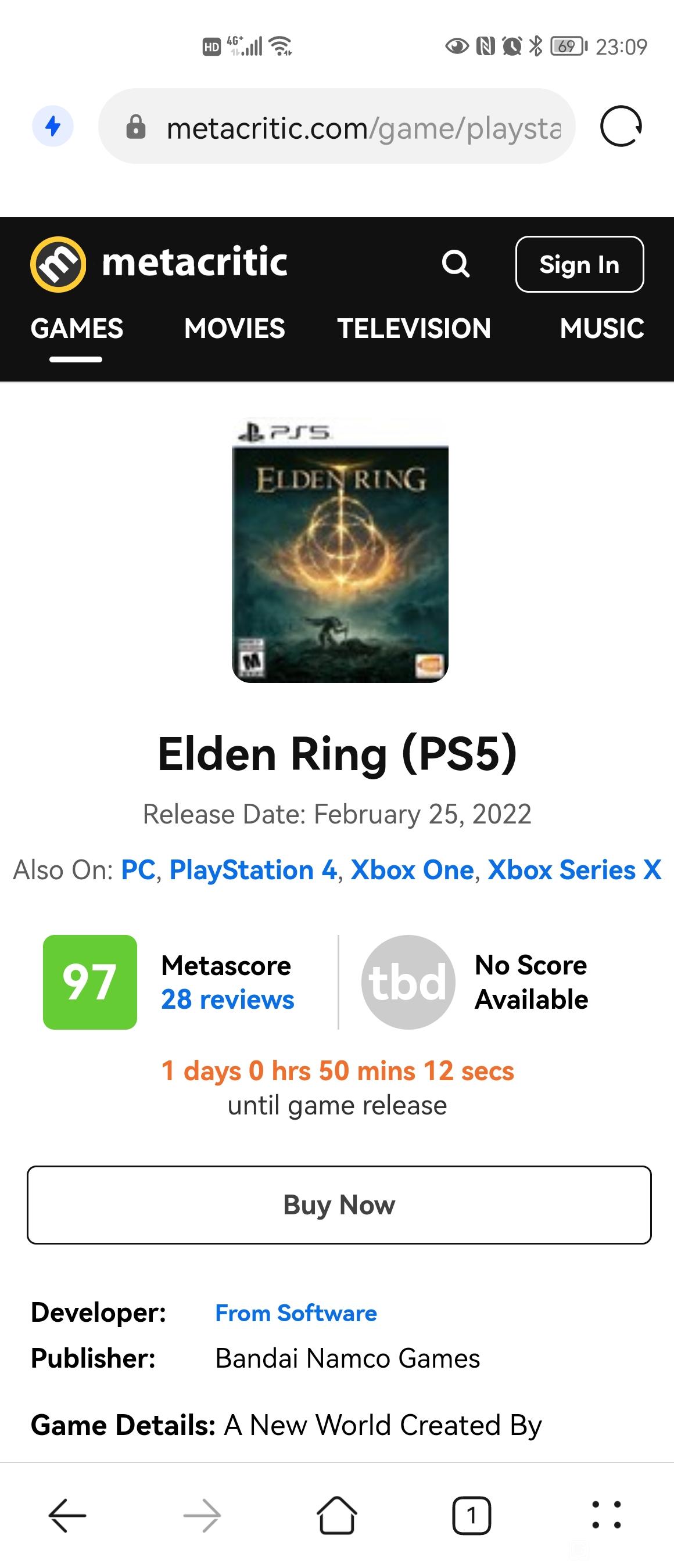Click the page reload icon
Screen dimensions: 674x1568
621,127
